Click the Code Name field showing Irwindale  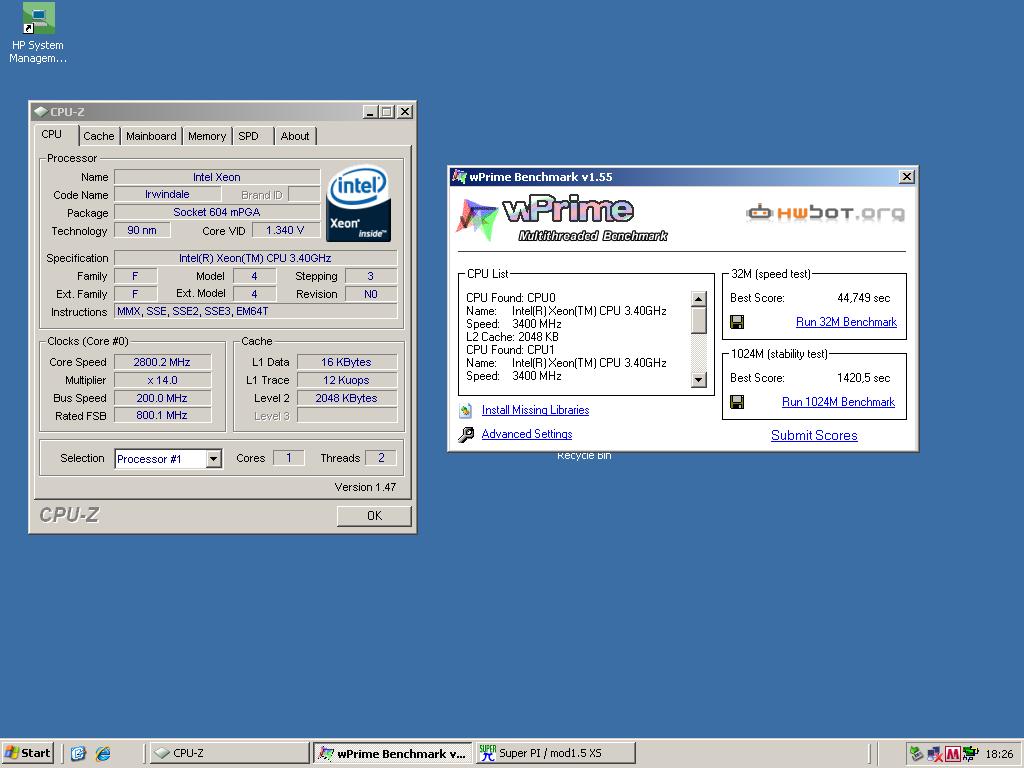(x=167, y=194)
